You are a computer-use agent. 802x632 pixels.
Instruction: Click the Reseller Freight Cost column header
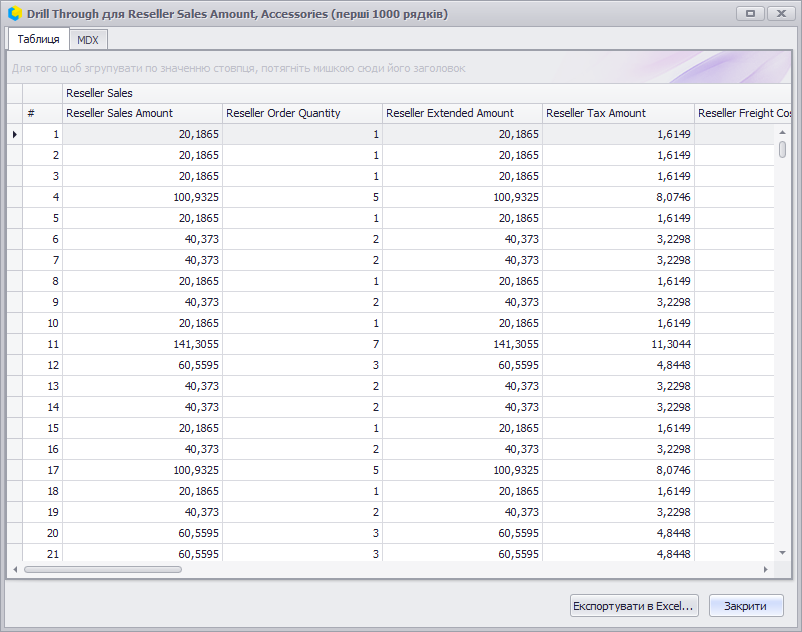point(743,113)
